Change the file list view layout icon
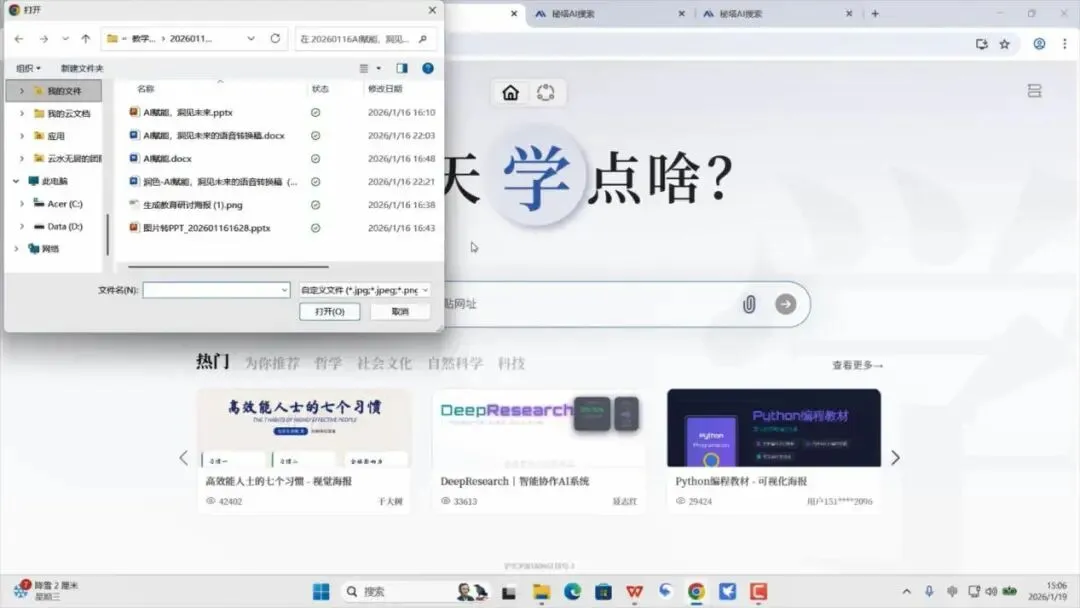This screenshot has height=608, width=1080. pyautogui.click(x=364, y=68)
